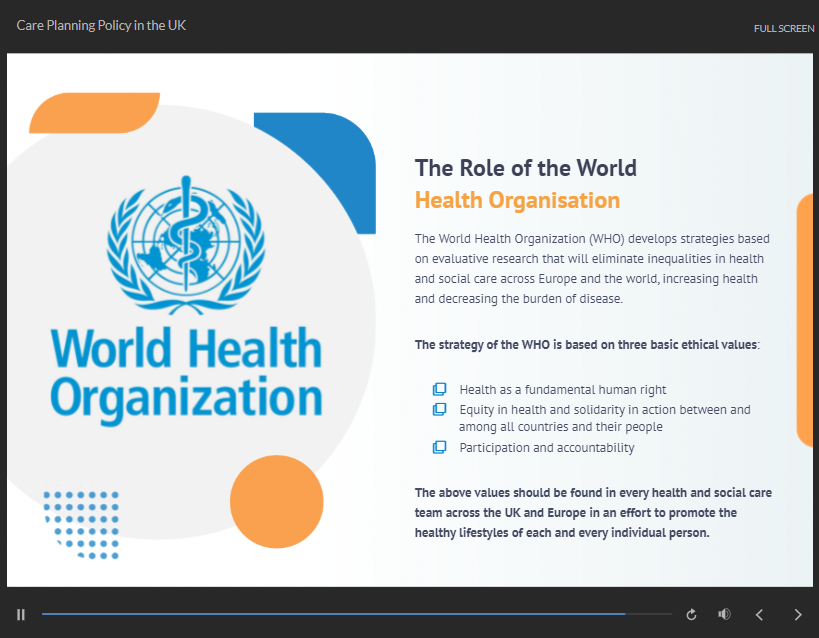819x638 pixels.
Task: Go to previous slide arrow
Action: [759, 614]
